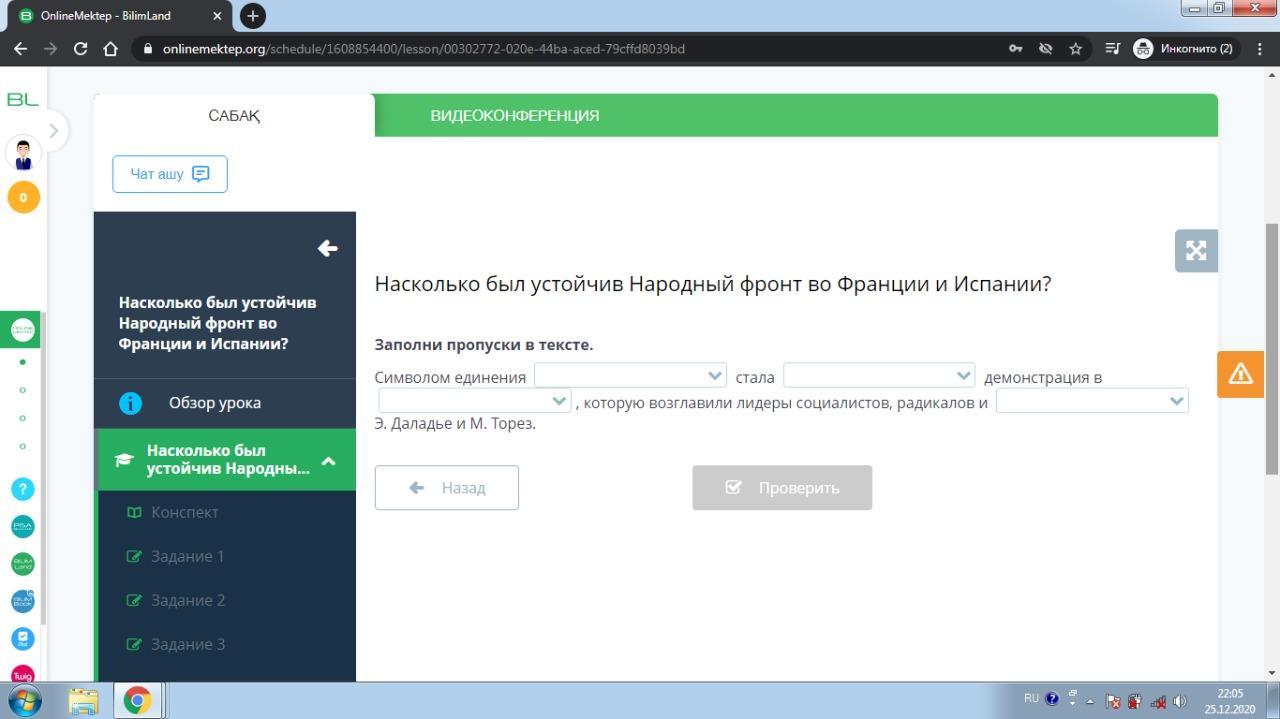Go to Chrome home page

click(x=111, y=48)
